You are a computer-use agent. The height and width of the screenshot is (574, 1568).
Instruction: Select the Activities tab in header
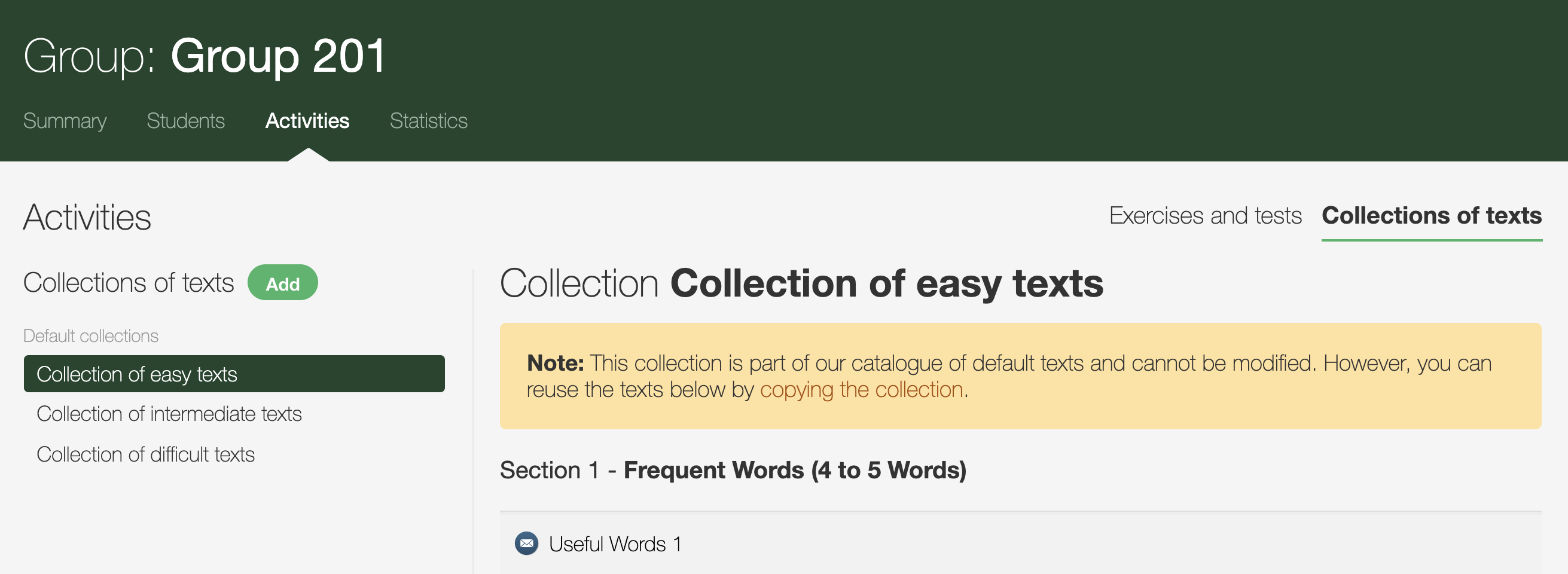(x=307, y=121)
